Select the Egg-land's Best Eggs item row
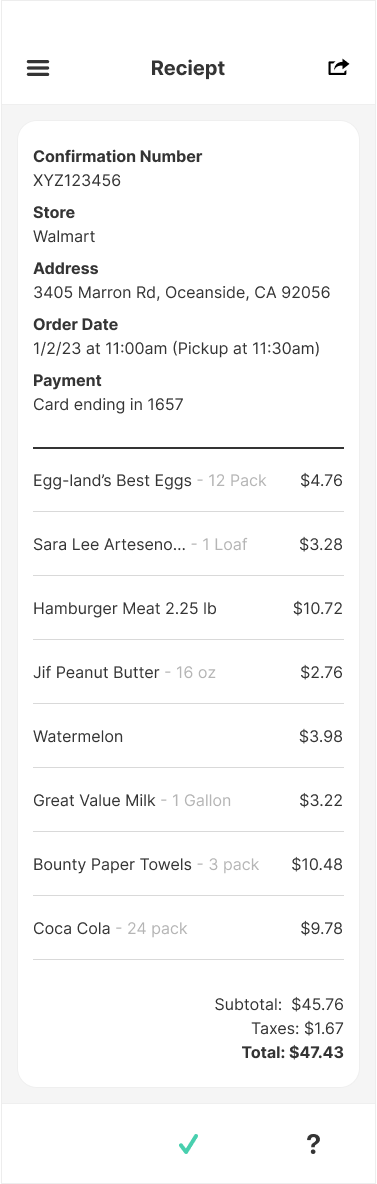Viewport: 377px width, 1184px height. [x=188, y=480]
